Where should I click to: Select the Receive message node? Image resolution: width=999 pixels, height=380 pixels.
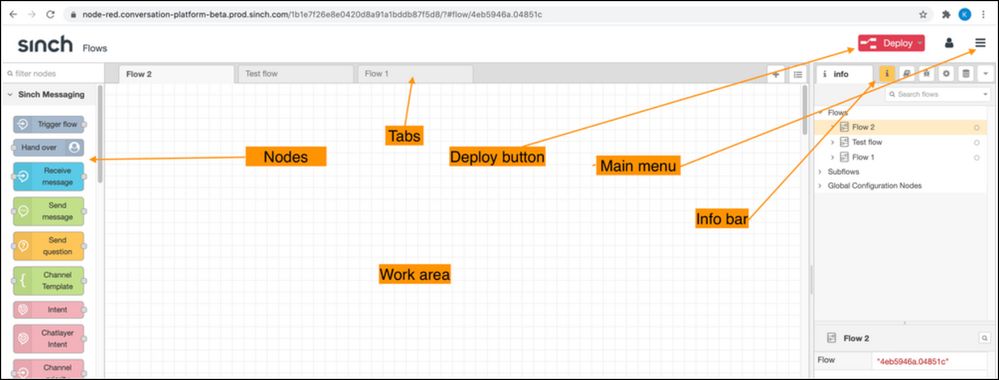pos(48,177)
